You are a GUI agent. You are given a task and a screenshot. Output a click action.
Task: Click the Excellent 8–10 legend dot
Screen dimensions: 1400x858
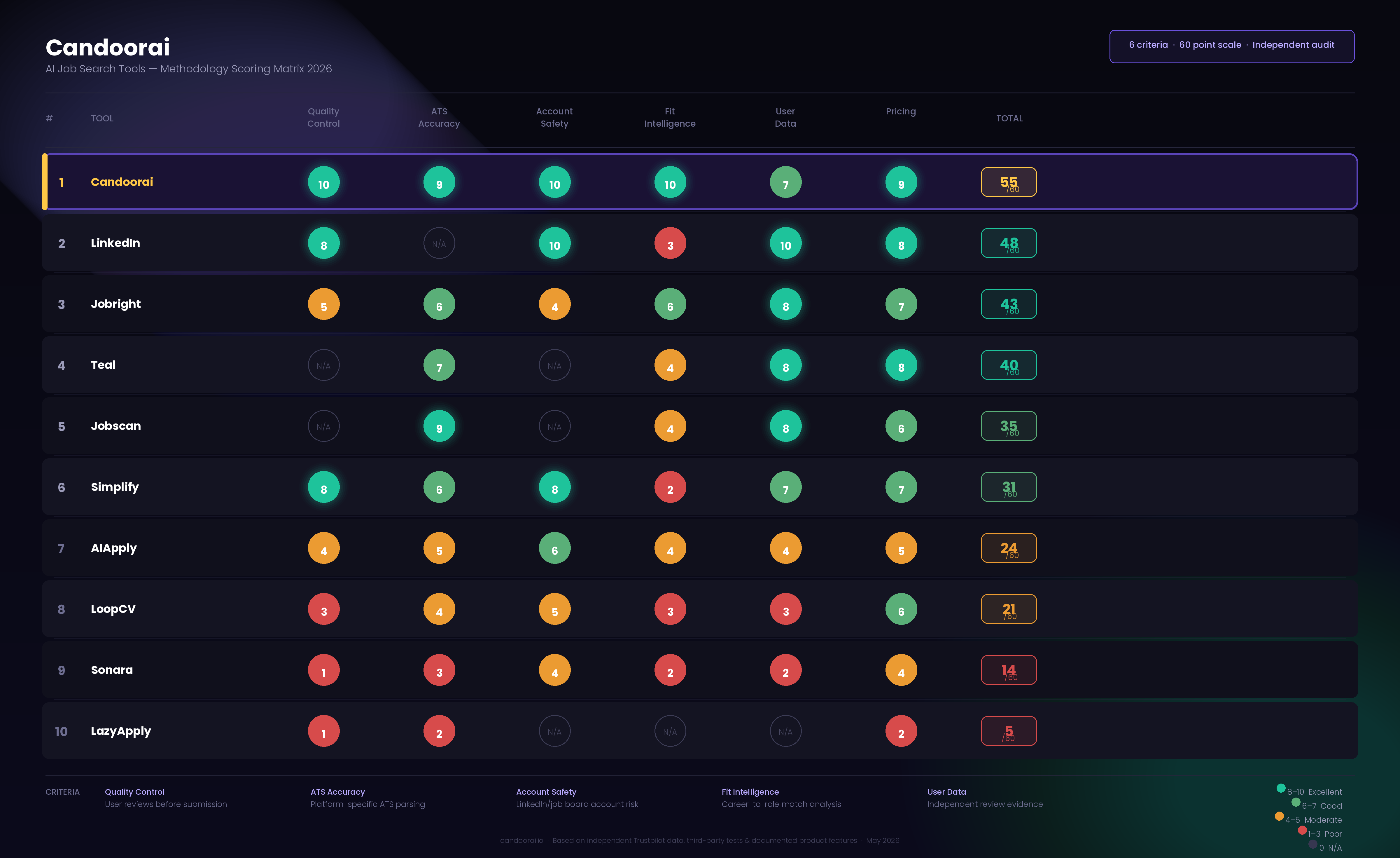(1281, 788)
